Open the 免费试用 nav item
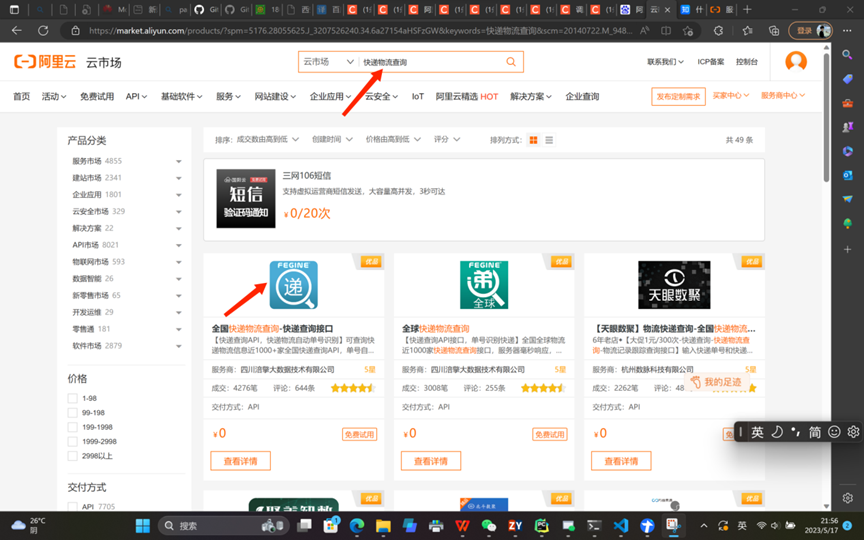Image resolution: width=864 pixels, height=540 pixels. coord(96,96)
